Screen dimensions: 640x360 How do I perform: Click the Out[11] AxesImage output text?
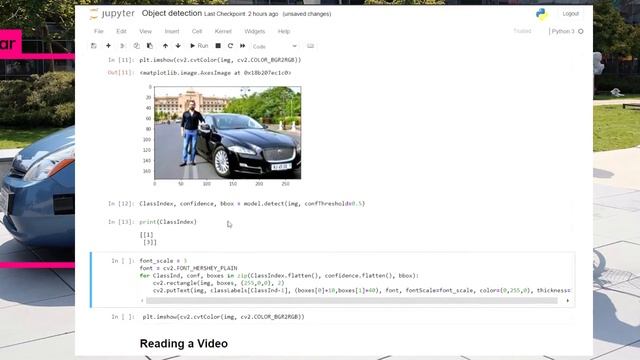click(x=216, y=73)
